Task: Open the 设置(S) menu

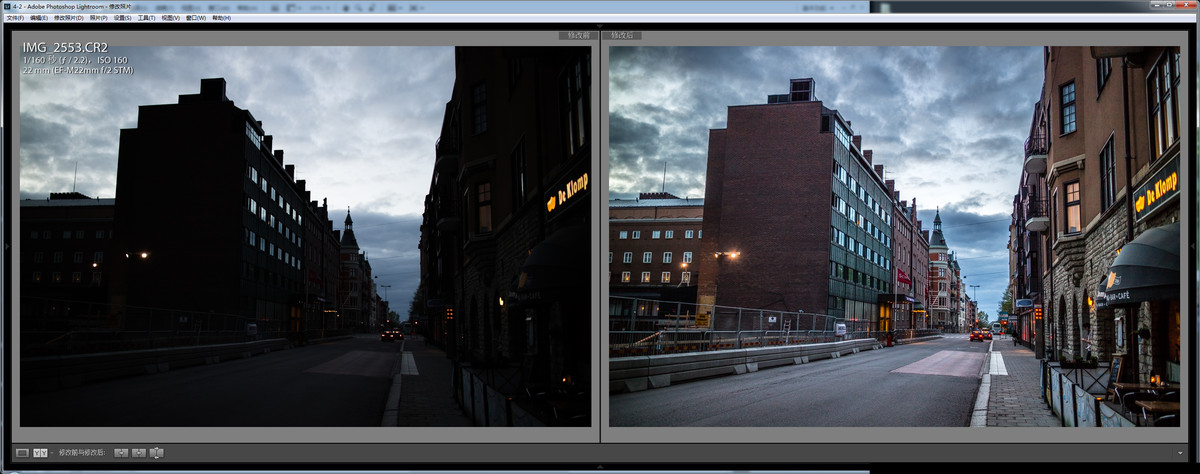Action: point(122,18)
